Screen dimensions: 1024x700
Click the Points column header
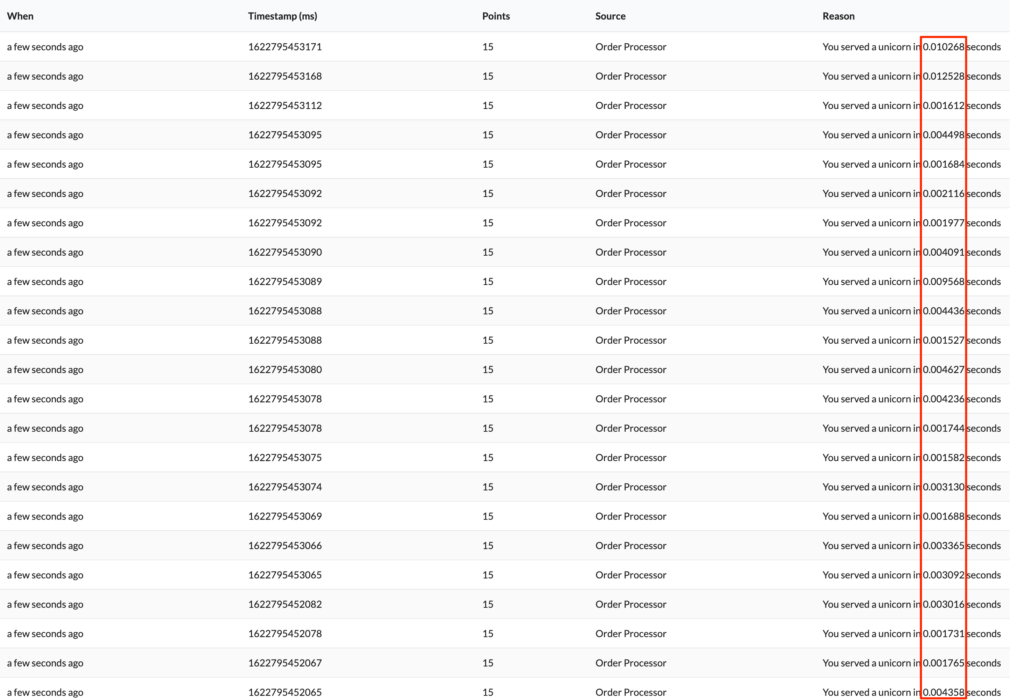[x=496, y=16]
